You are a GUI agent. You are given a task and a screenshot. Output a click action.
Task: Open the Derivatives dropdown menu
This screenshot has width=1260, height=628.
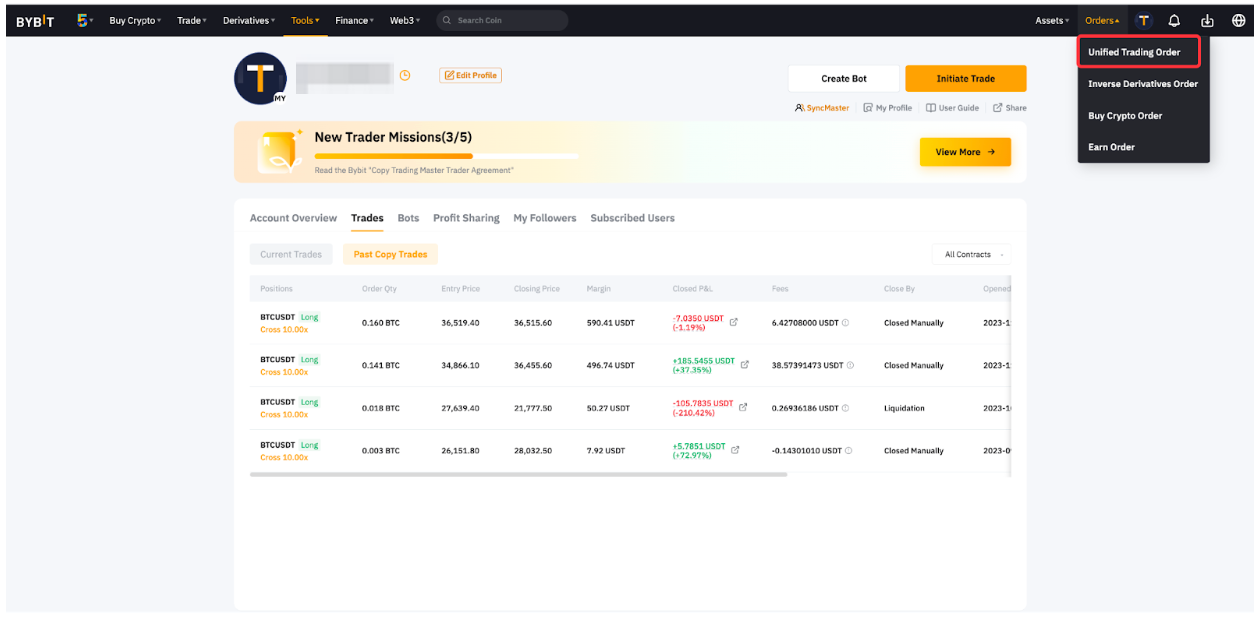pos(250,20)
